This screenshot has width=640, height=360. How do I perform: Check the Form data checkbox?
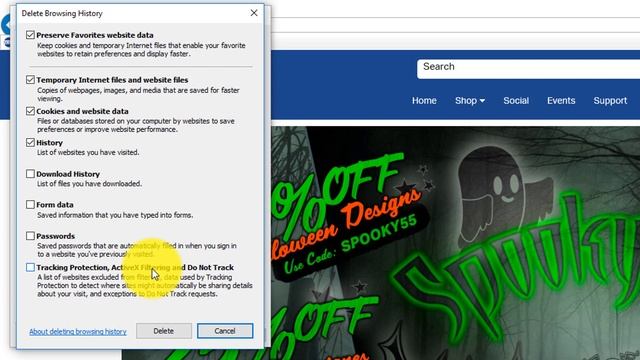point(30,204)
